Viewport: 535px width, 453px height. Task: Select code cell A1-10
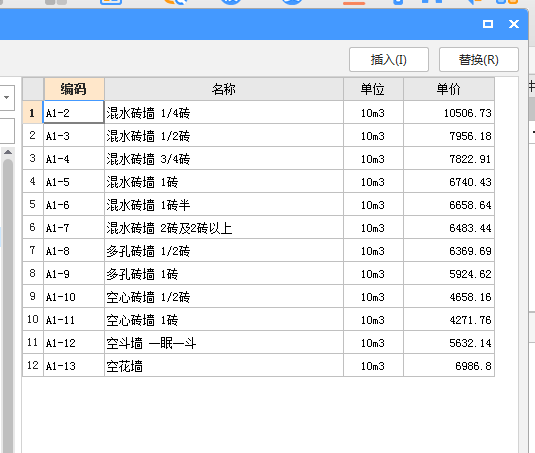tap(74, 296)
